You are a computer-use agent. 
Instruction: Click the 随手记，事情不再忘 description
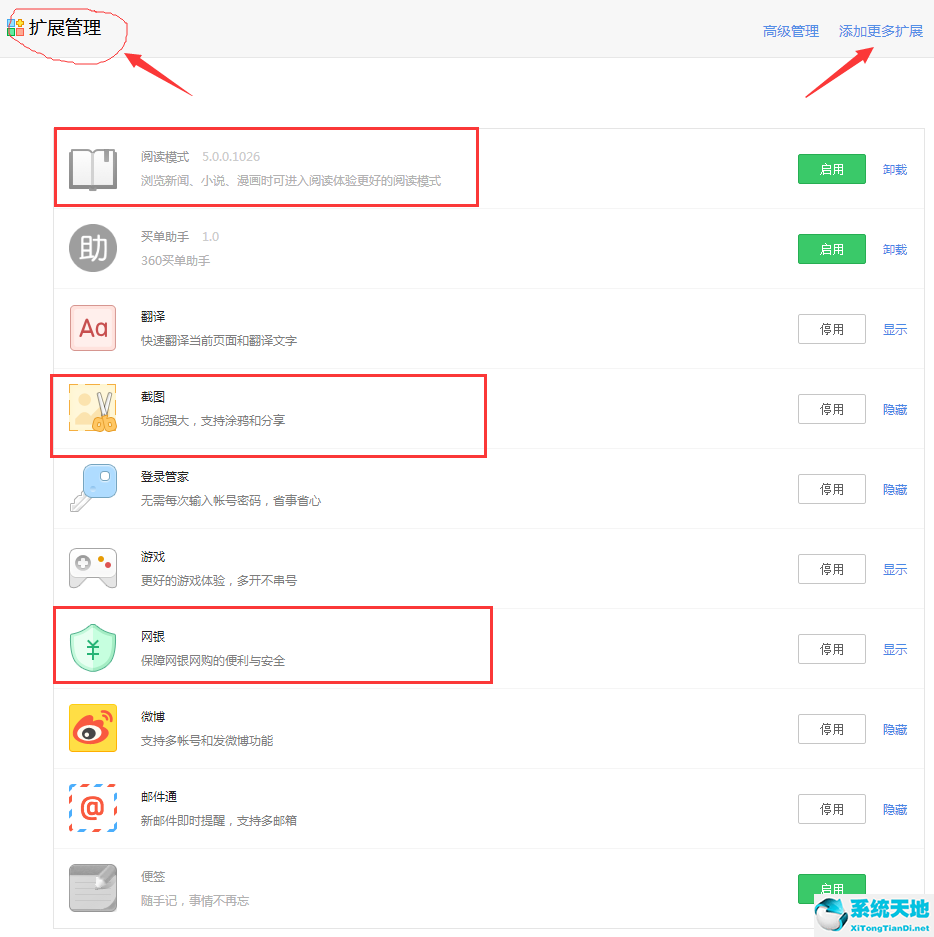[195, 901]
